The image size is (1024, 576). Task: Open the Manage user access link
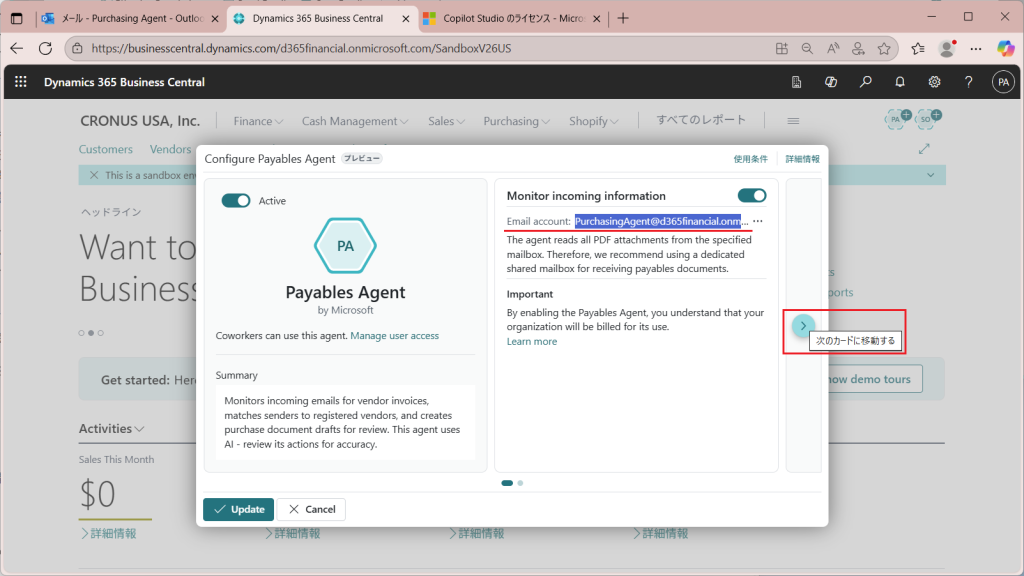pyautogui.click(x=394, y=335)
